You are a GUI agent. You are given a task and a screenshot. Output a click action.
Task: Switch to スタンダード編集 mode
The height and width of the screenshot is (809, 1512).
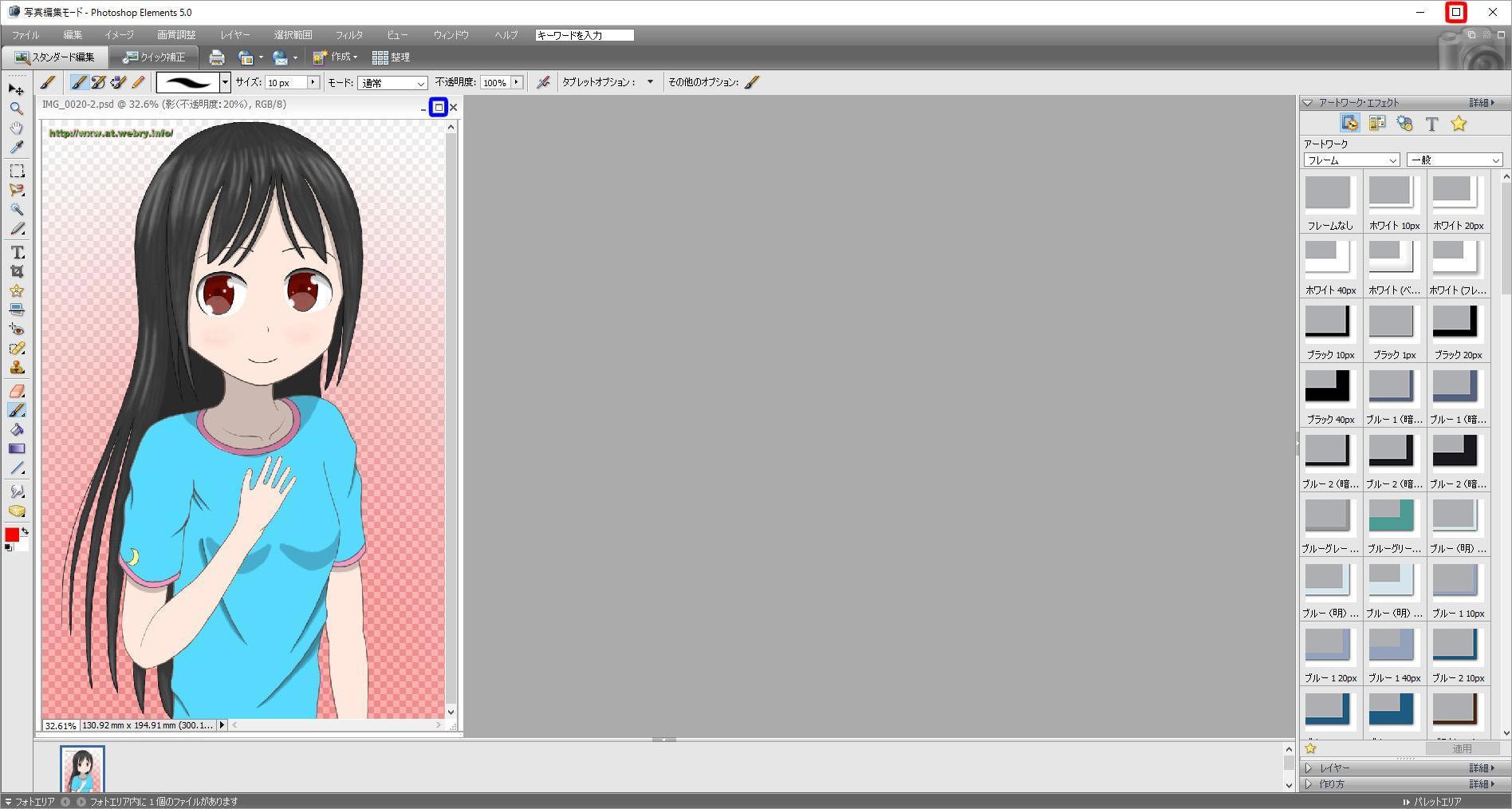[55, 57]
